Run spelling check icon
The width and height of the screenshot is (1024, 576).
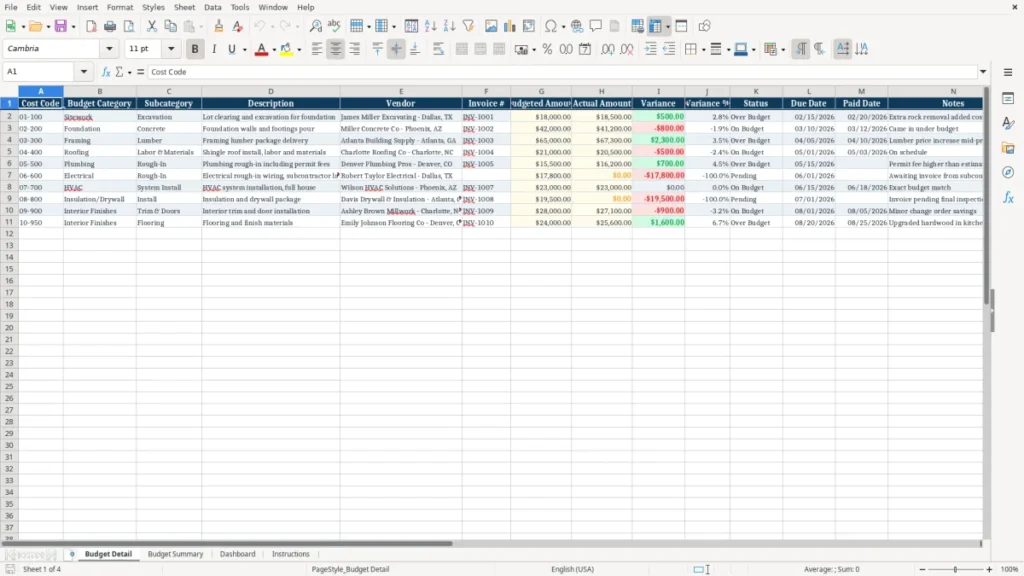point(334,26)
